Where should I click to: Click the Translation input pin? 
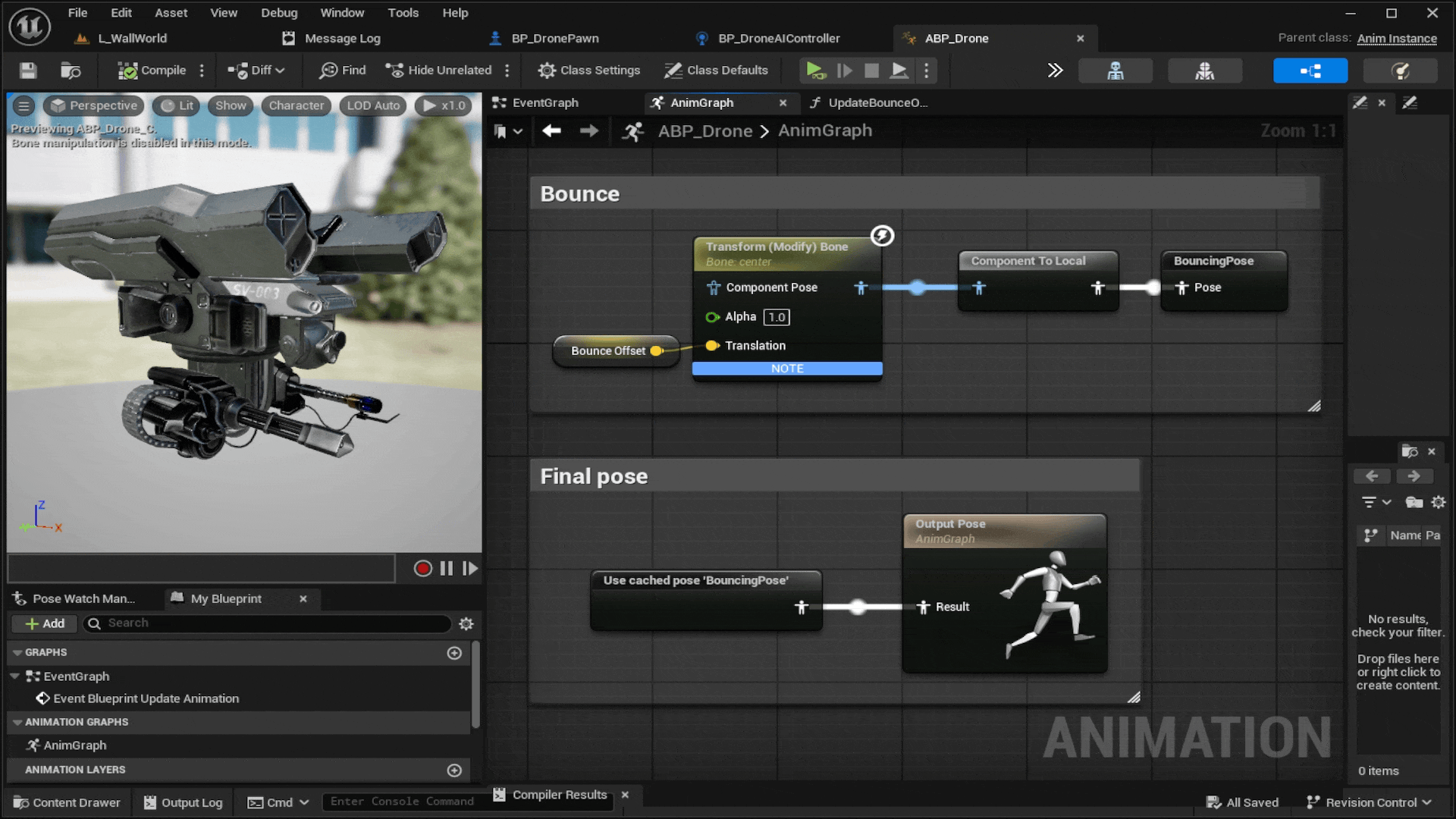712,346
